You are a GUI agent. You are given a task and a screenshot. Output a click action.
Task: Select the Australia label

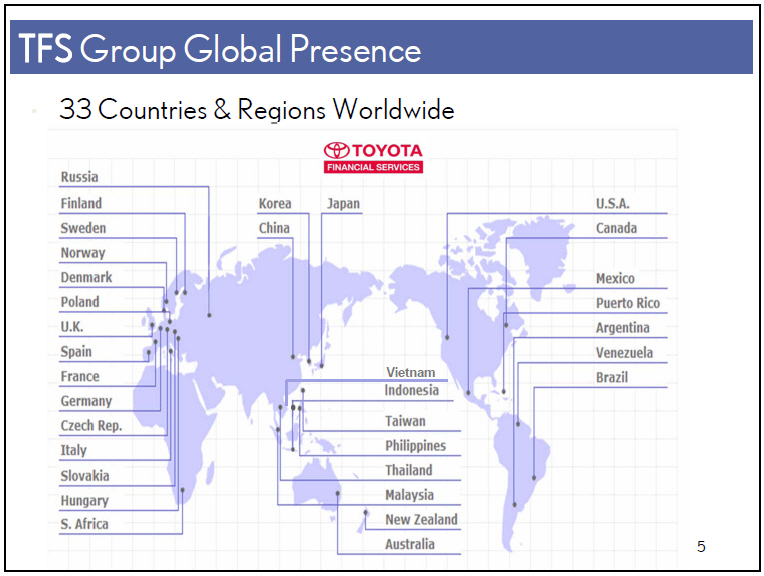(x=410, y=544)
